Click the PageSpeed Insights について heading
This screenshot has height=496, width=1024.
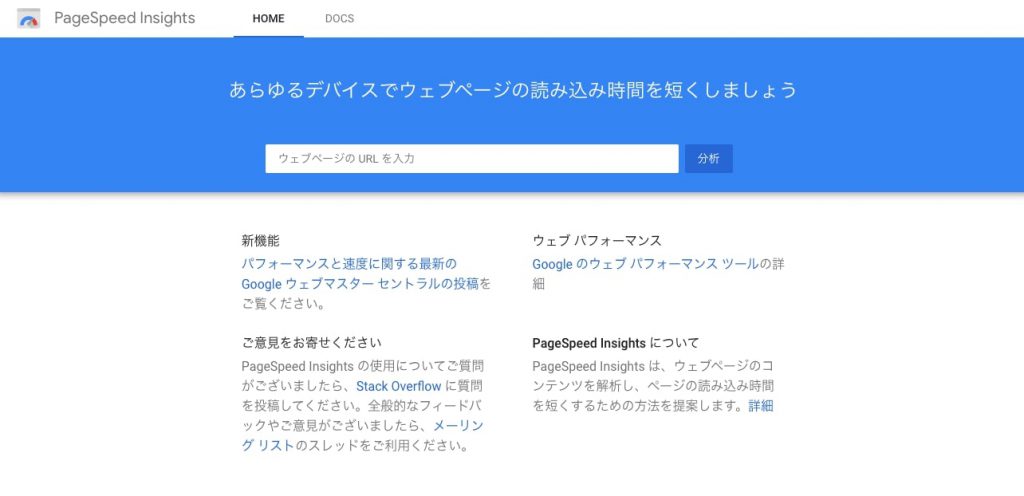[x=615, y=343]
